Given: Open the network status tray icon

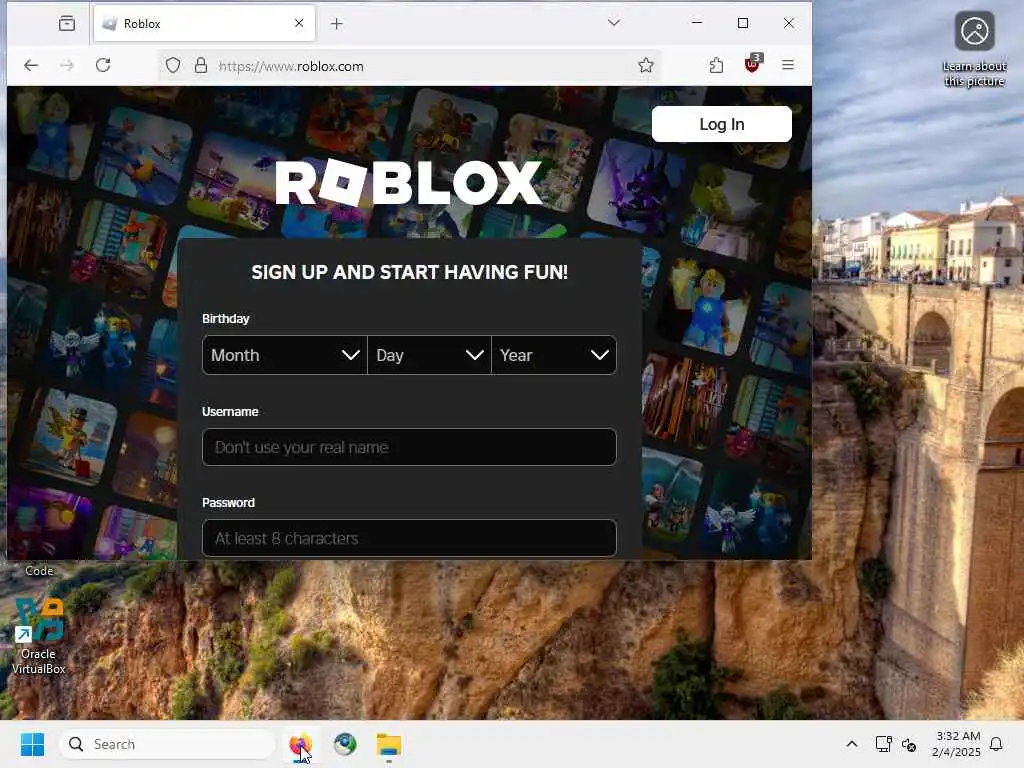Looking at the screenshot, I should click(x=884, y=744).
